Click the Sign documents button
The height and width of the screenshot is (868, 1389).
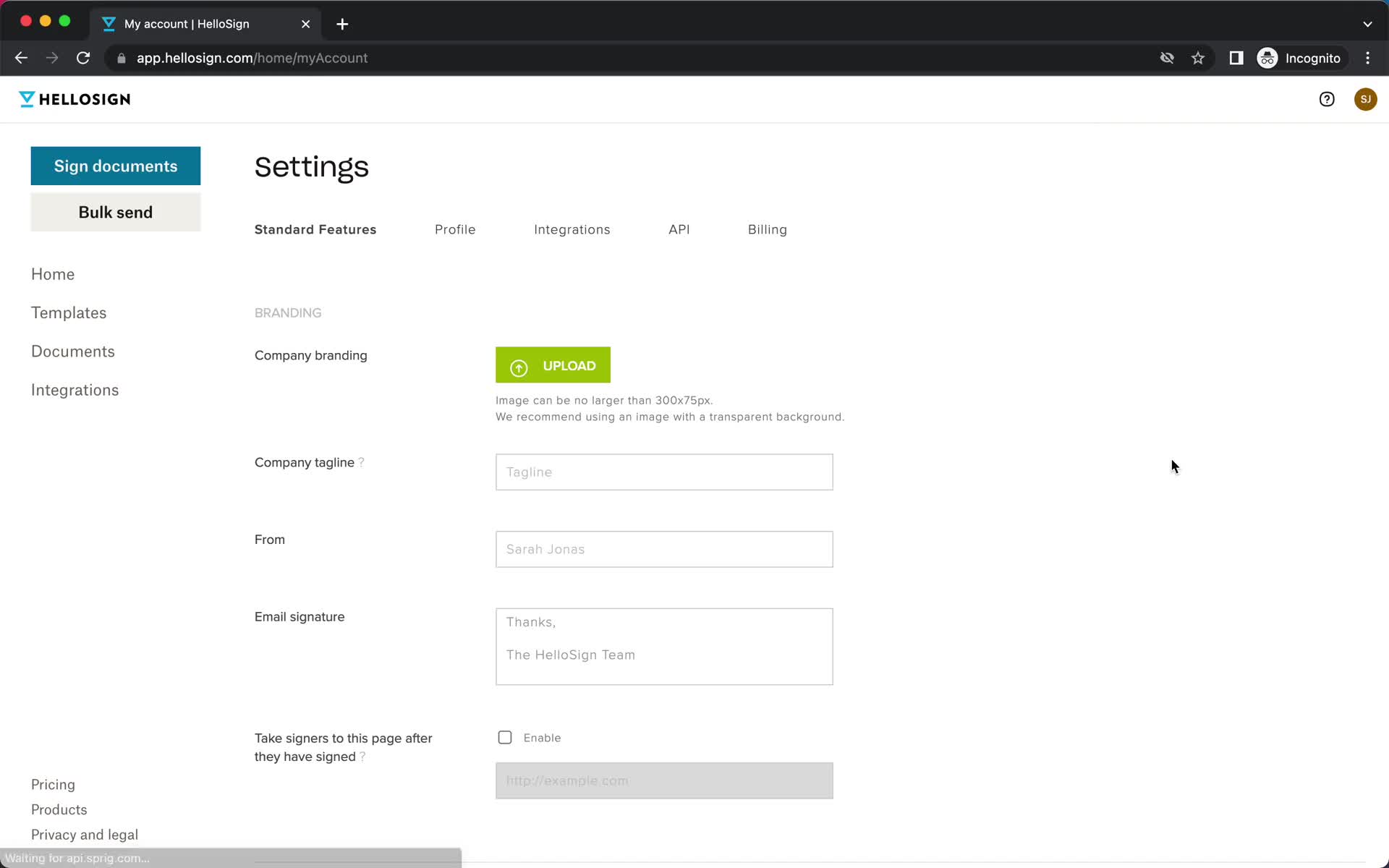(115, 166)
